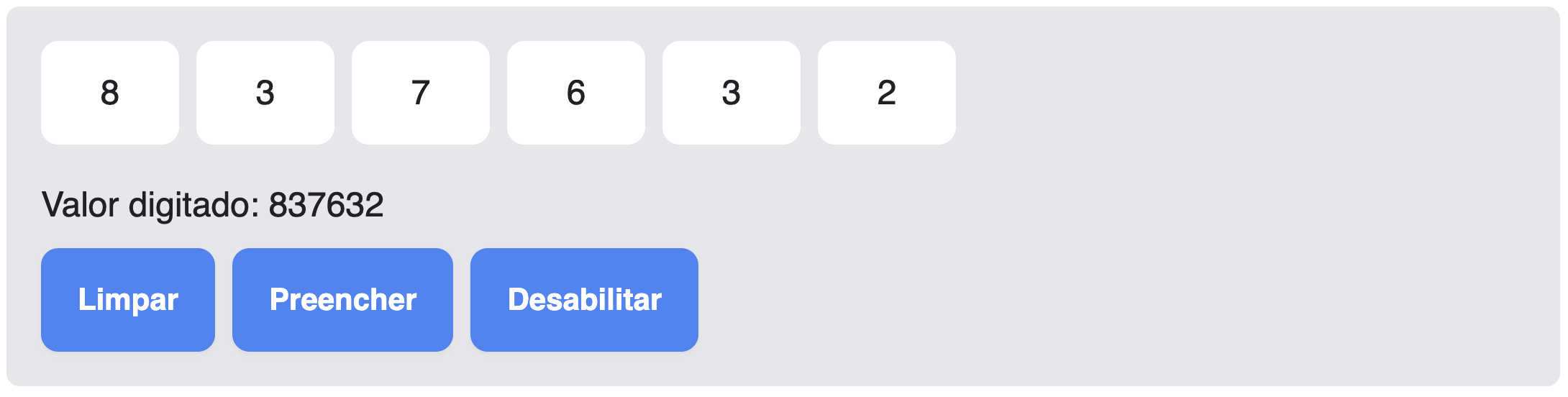Place cursor in the box with digit 6
This screenshot has width=1568, height=397.
pos(576,93)
